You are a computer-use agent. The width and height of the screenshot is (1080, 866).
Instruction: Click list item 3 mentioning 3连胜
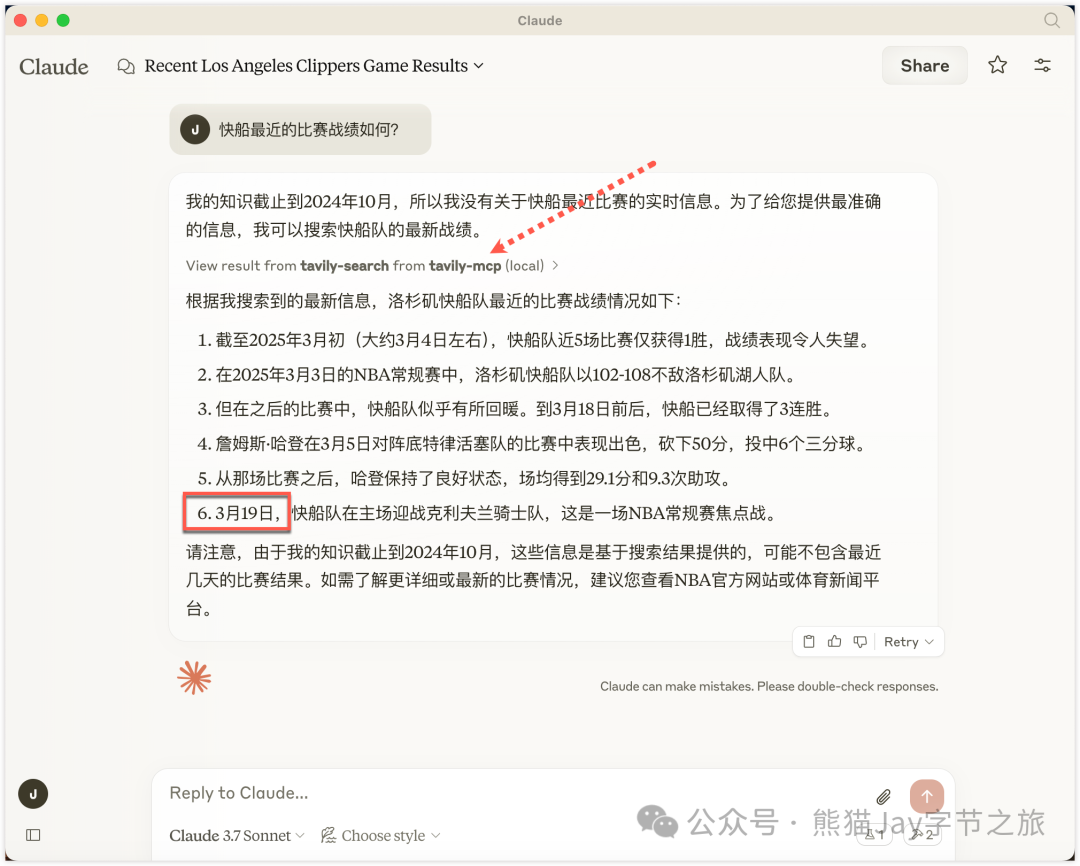516,409
